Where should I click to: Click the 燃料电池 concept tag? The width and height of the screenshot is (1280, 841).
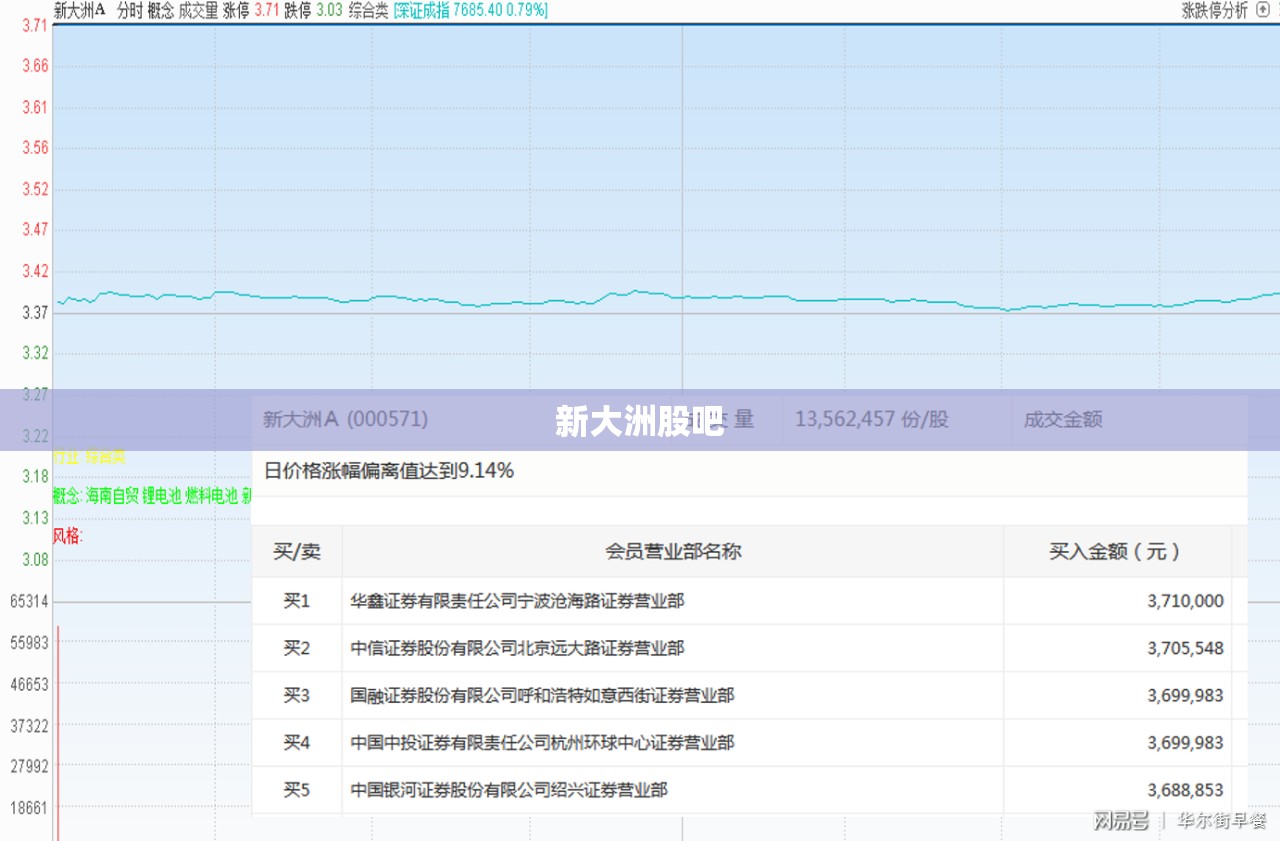[x=212, y=496]
